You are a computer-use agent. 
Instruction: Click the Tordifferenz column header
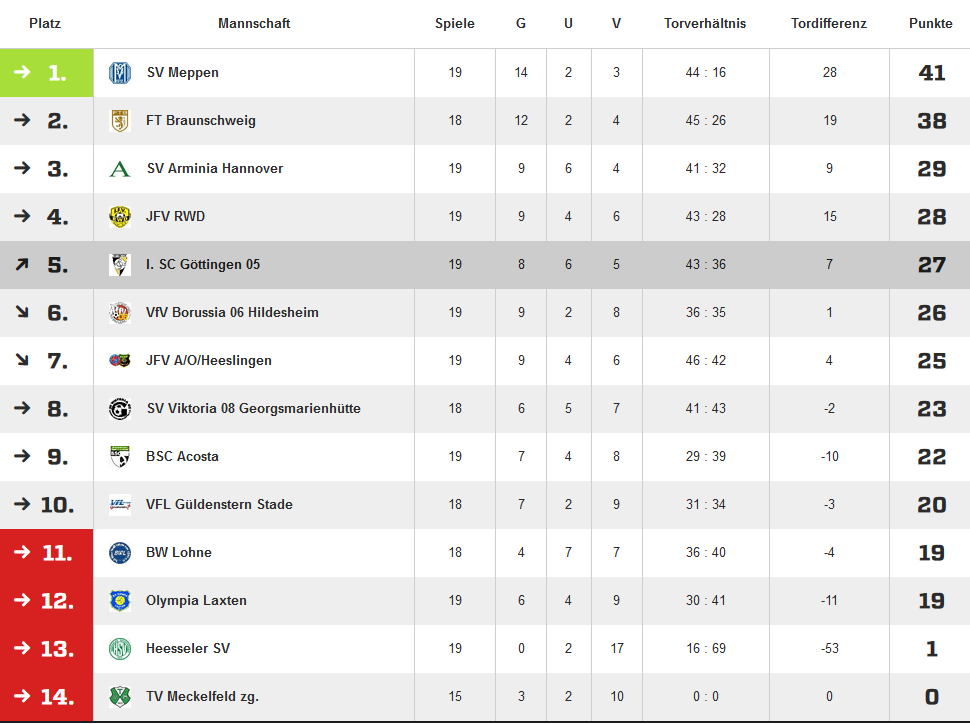point(828,23)
